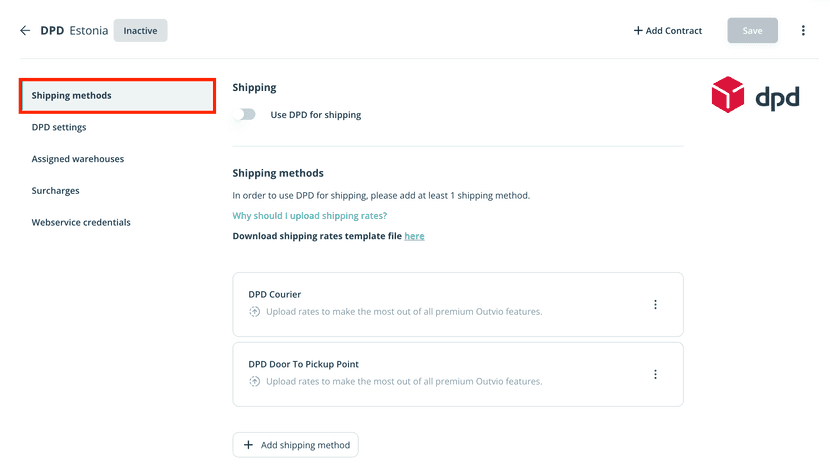830x472 pixels.
Task: Click the Inactive status badge
Action: point(140,31)
